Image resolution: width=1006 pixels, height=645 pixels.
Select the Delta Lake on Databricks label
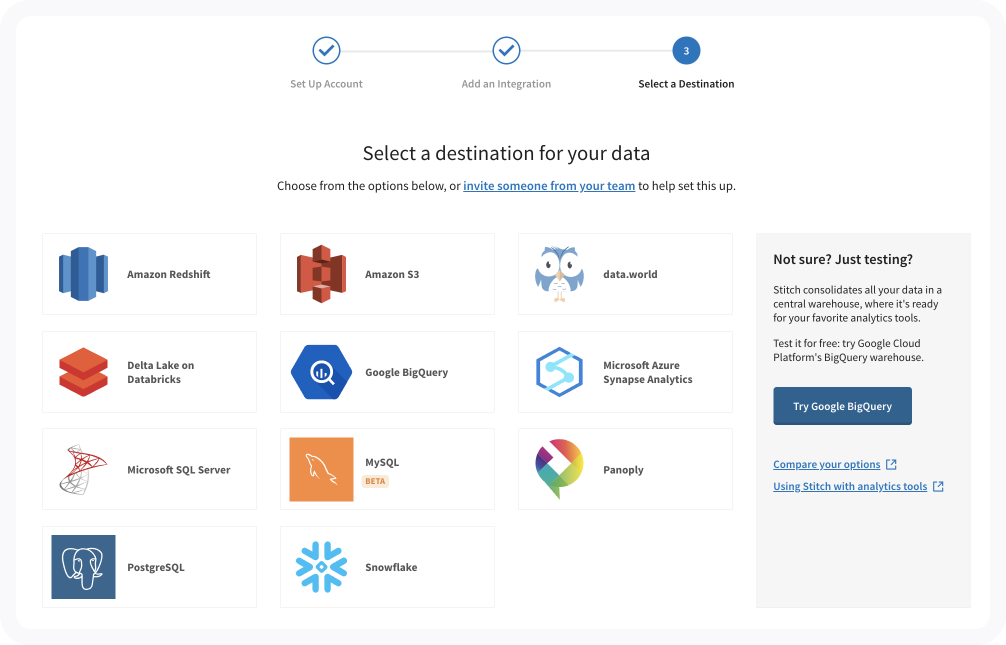pos(160,372)
